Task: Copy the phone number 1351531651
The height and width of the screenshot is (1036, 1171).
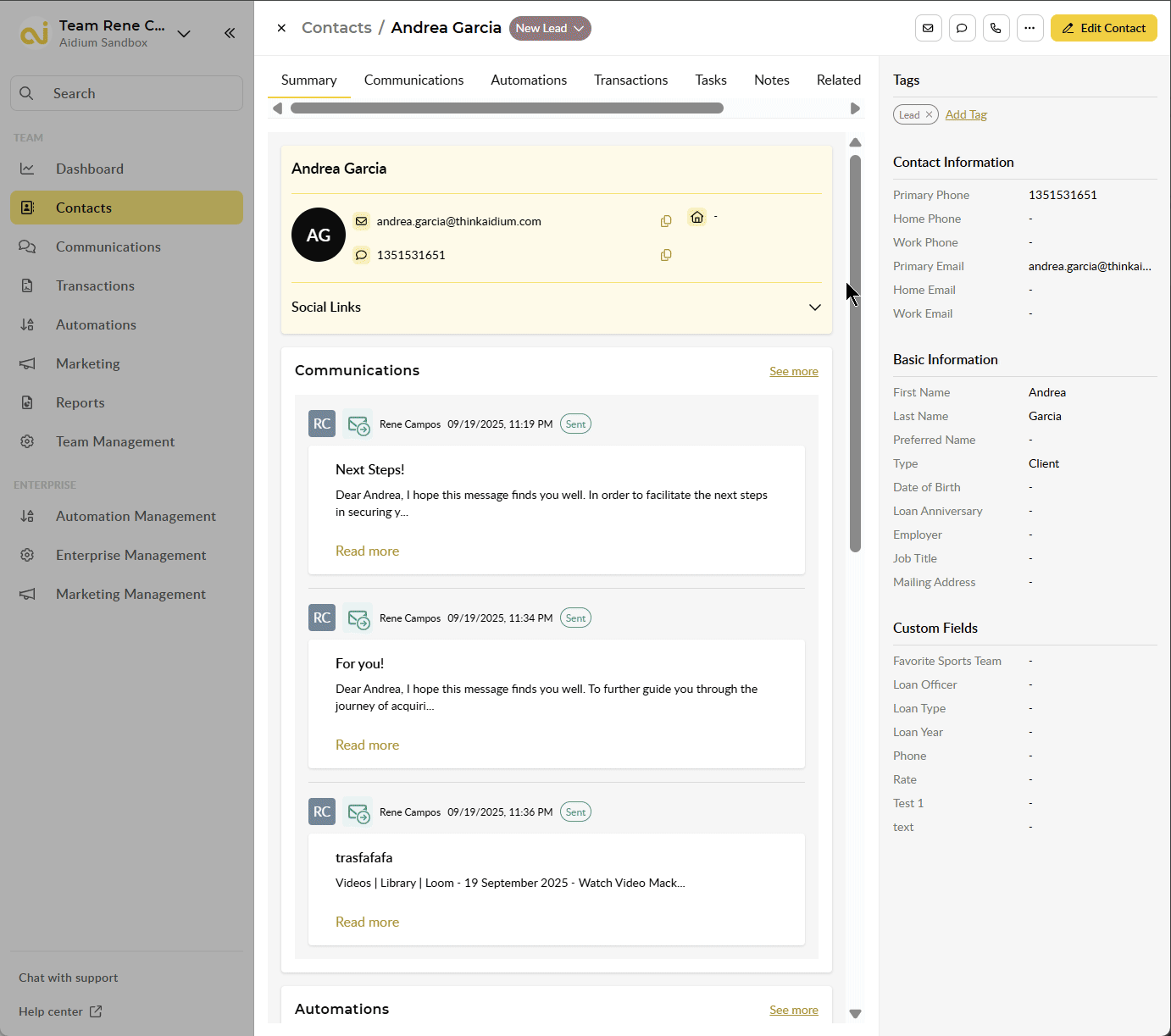Action: [x=666, y=255]
